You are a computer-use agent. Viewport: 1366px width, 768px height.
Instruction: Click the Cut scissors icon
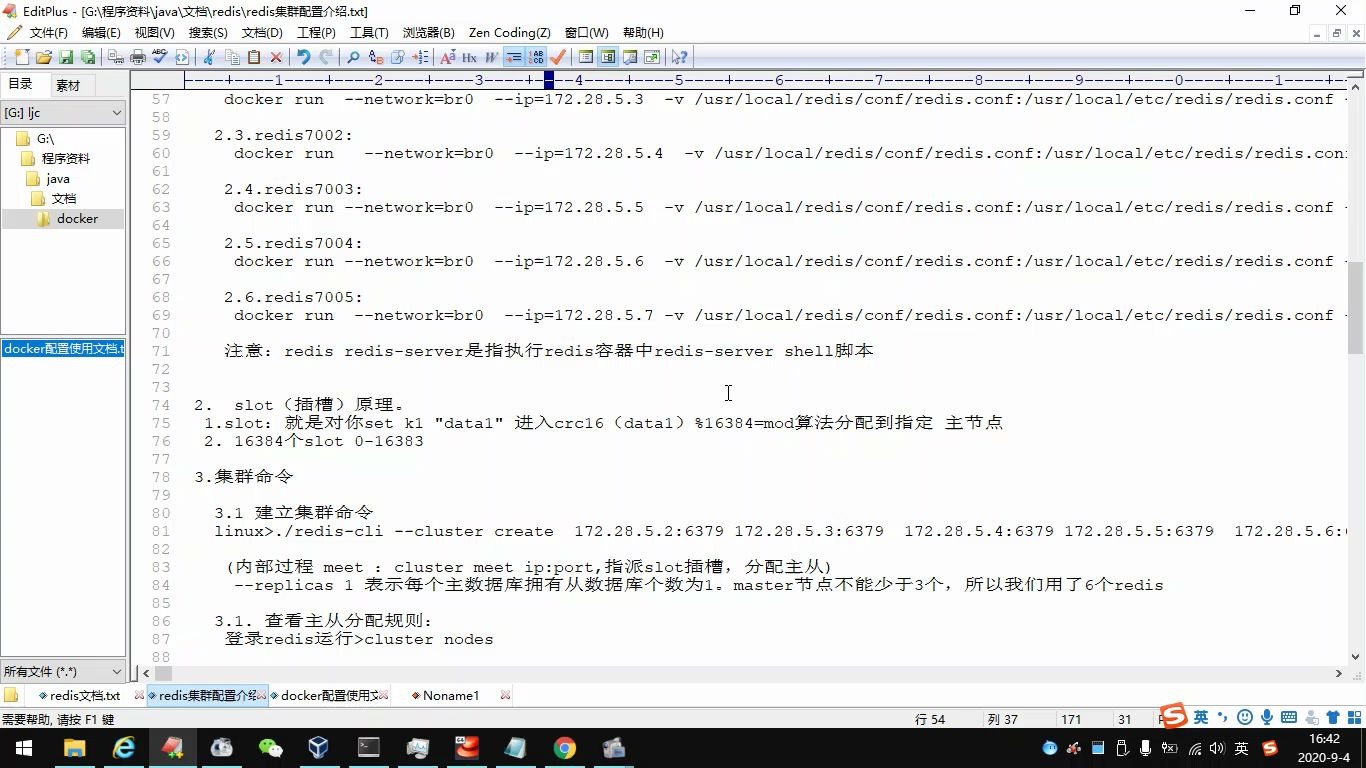pos(210,57)
